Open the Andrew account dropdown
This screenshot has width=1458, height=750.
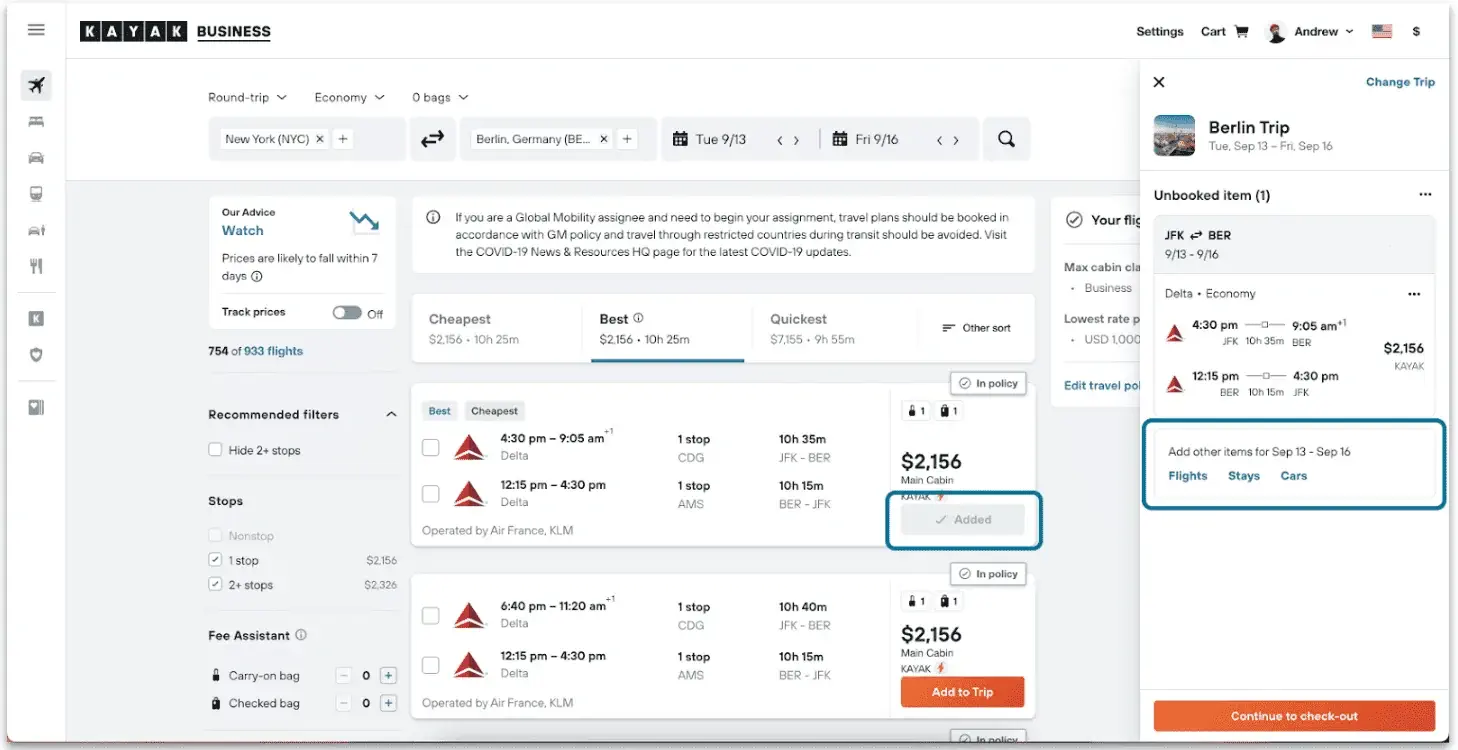(1310, 32)
